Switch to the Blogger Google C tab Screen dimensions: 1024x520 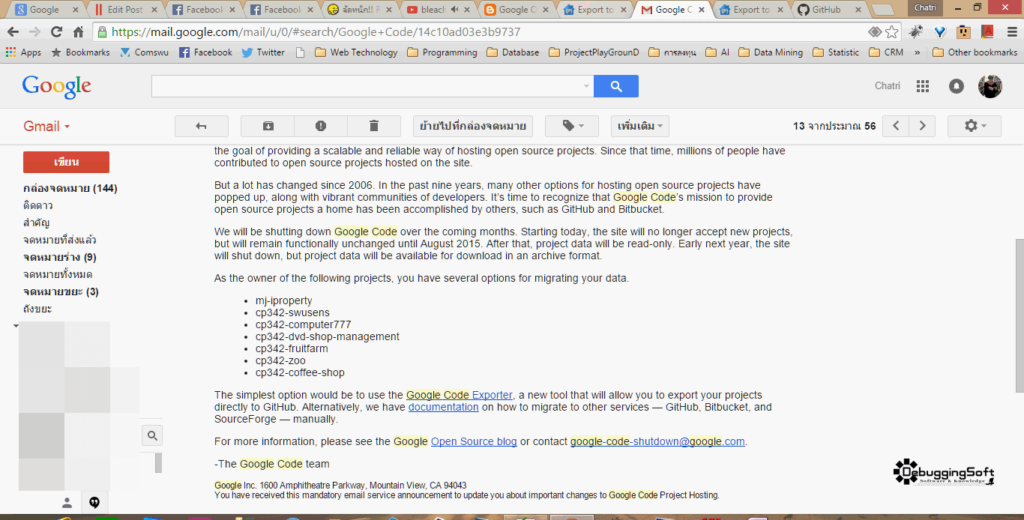(516, 10)
